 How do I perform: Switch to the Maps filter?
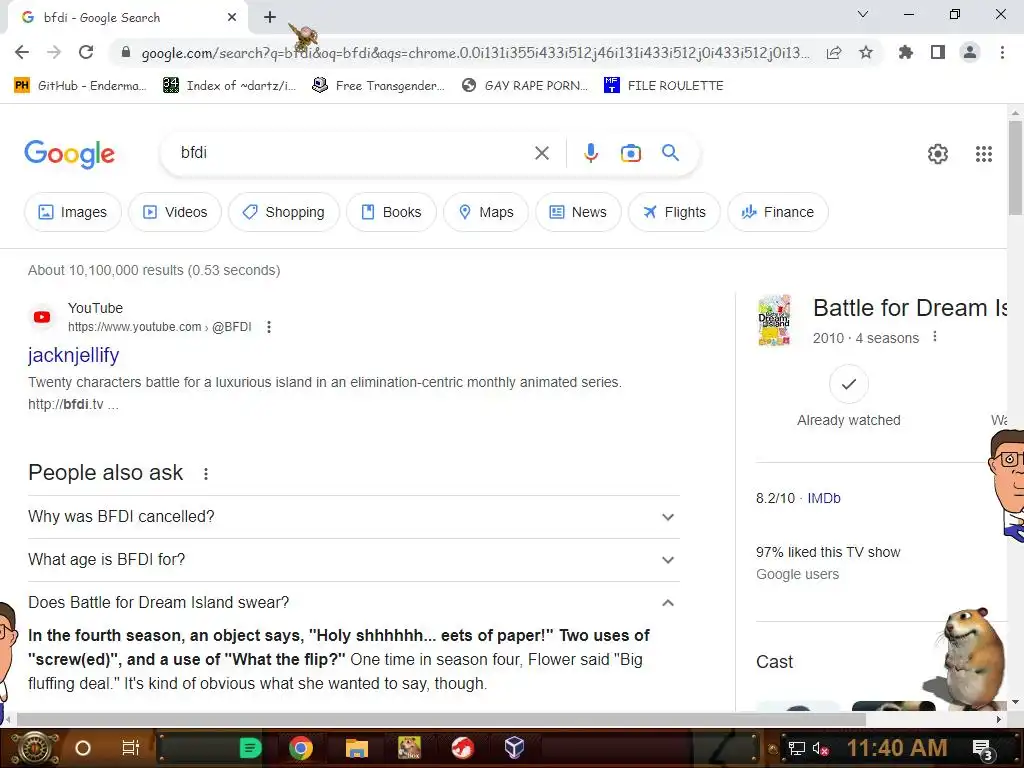click(486, 212)
